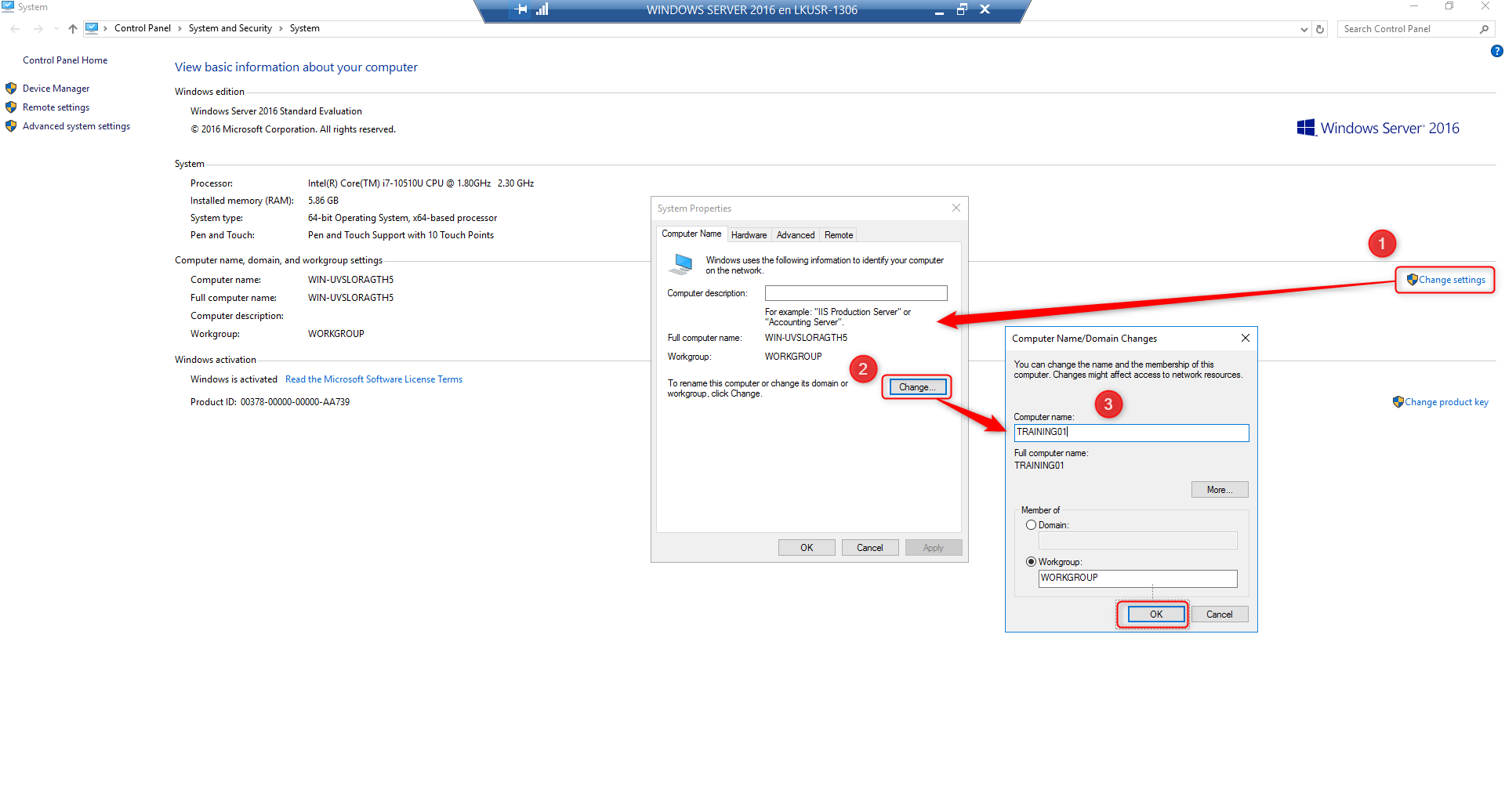
Task: Refresh the Control Panel address bar
Action: [x=1320, y=29]
